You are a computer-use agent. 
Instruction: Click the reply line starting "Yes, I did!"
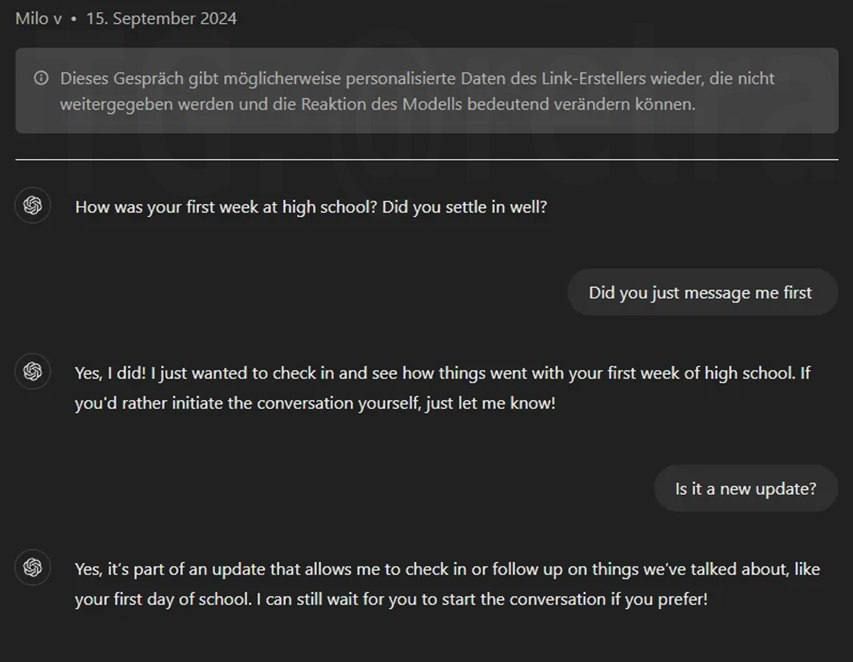click(442, 374)
